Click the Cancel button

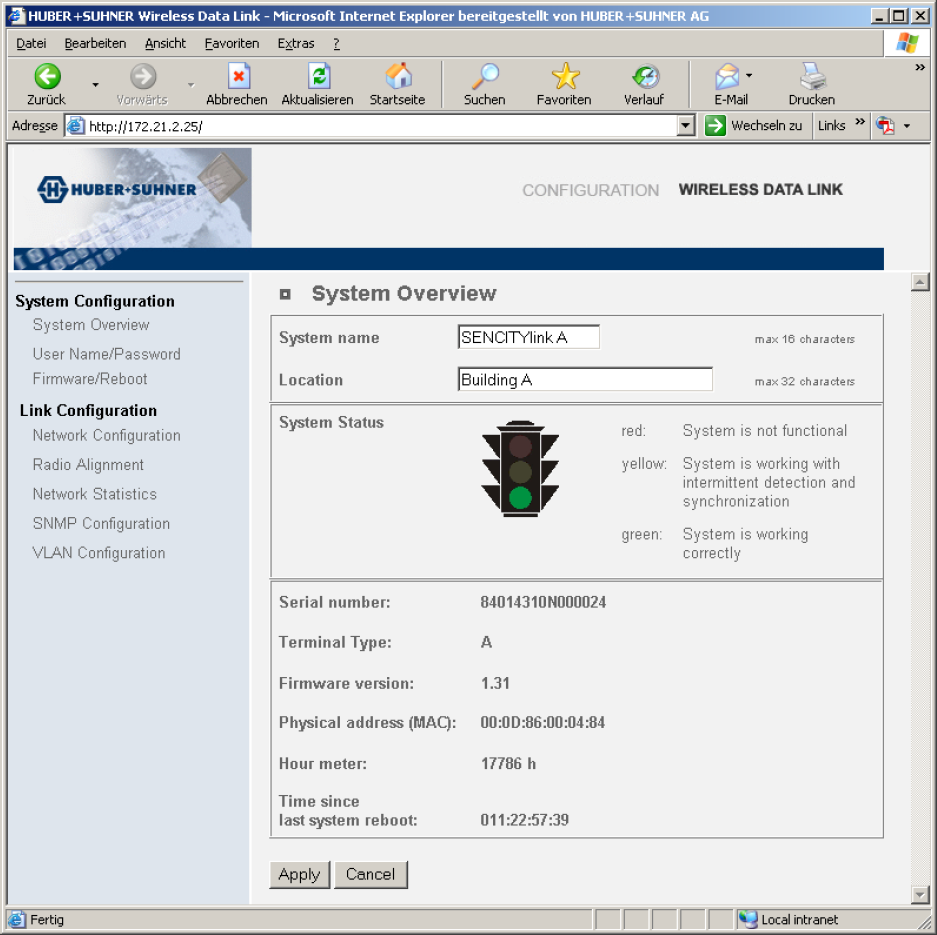pos(370,875)
